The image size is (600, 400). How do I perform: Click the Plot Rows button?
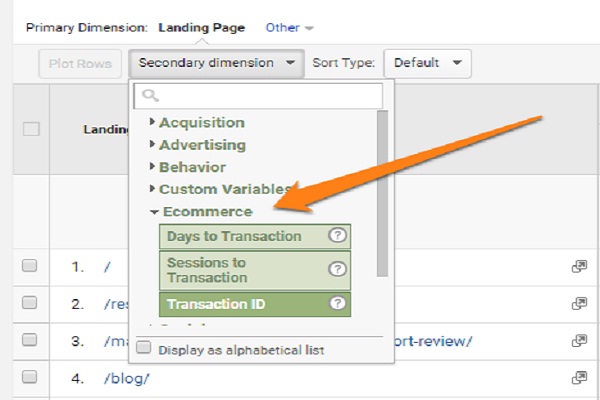coord(80,64)
